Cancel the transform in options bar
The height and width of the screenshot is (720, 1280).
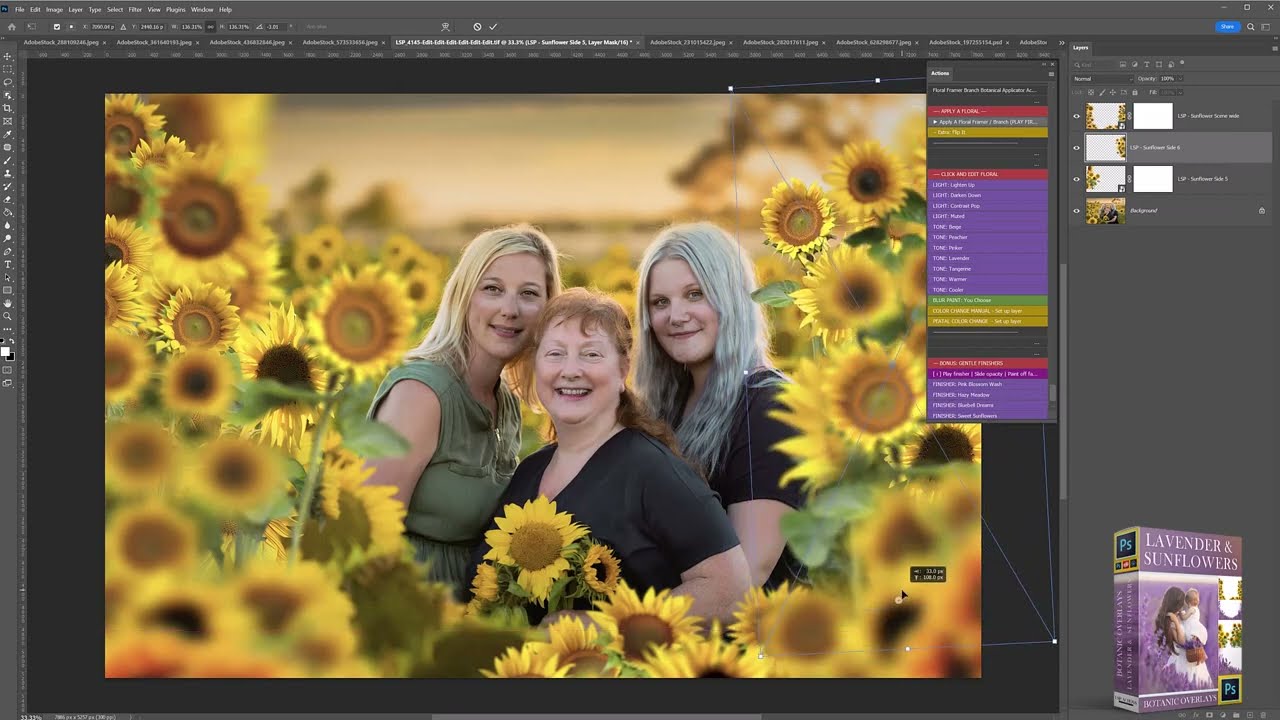[477, 27]
